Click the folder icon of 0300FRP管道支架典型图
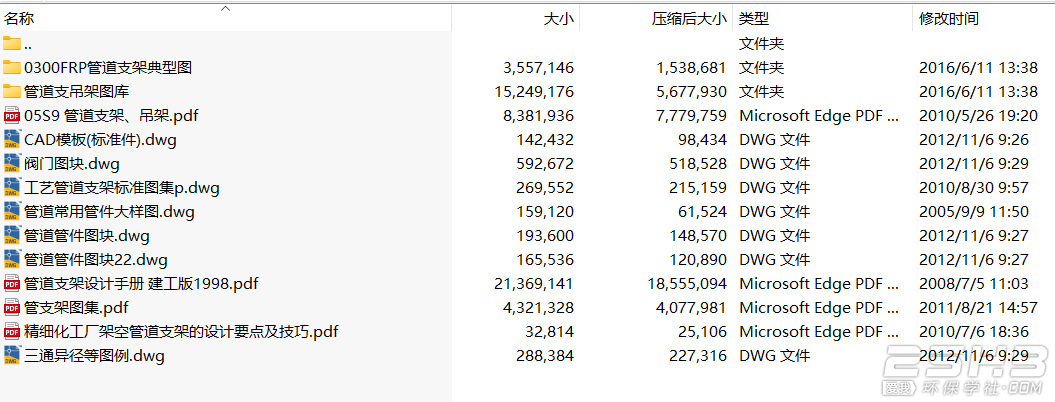Screen dimensions: 1055x402 12,67
